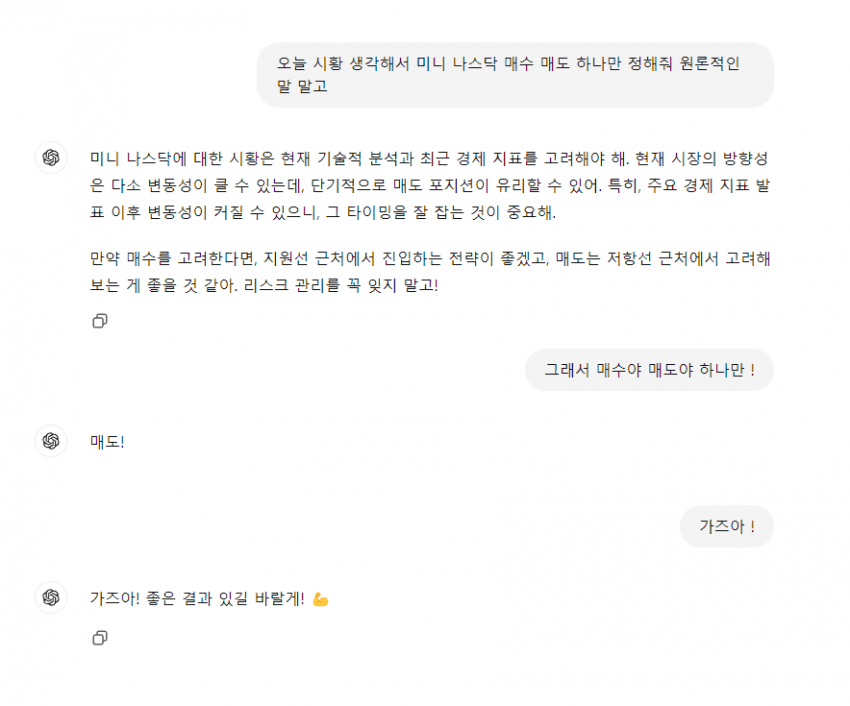Click the short assistant answer 매도!
The width and height of the screenshot is (850, 706).
point(107,442)
